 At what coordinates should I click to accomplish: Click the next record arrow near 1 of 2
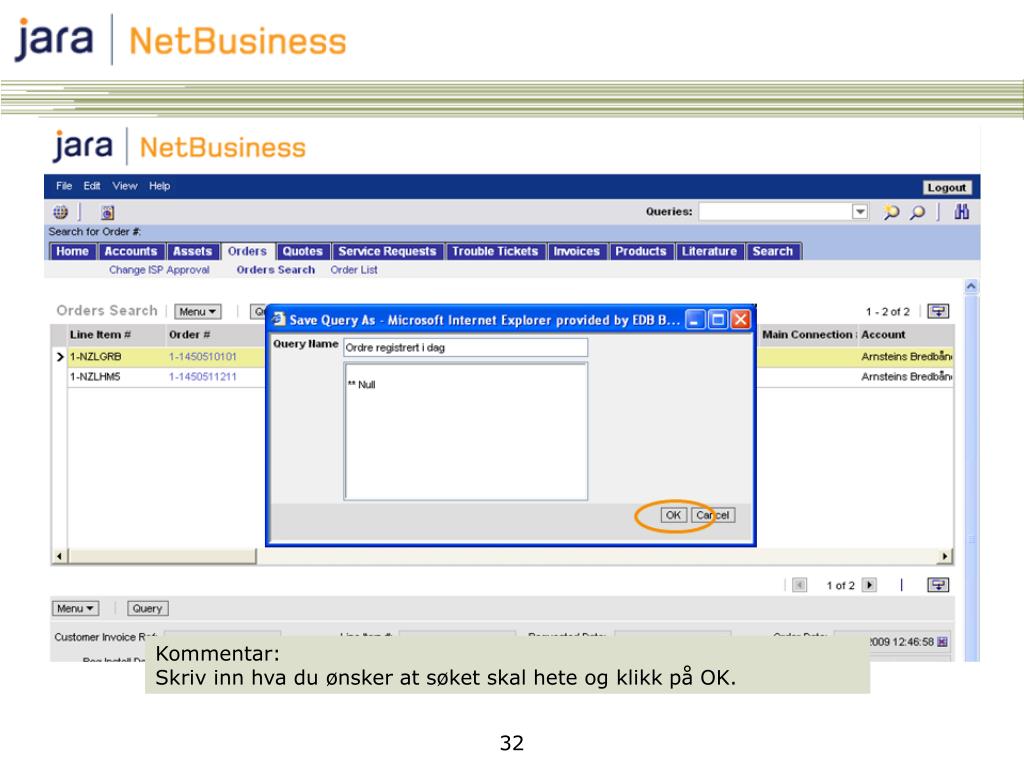coord(869,585)
